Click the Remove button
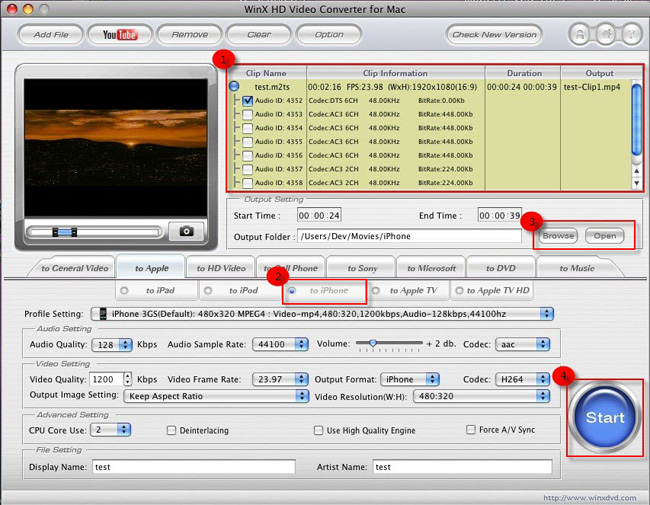This screenshot has width=650, height=505. coord(190,34)
